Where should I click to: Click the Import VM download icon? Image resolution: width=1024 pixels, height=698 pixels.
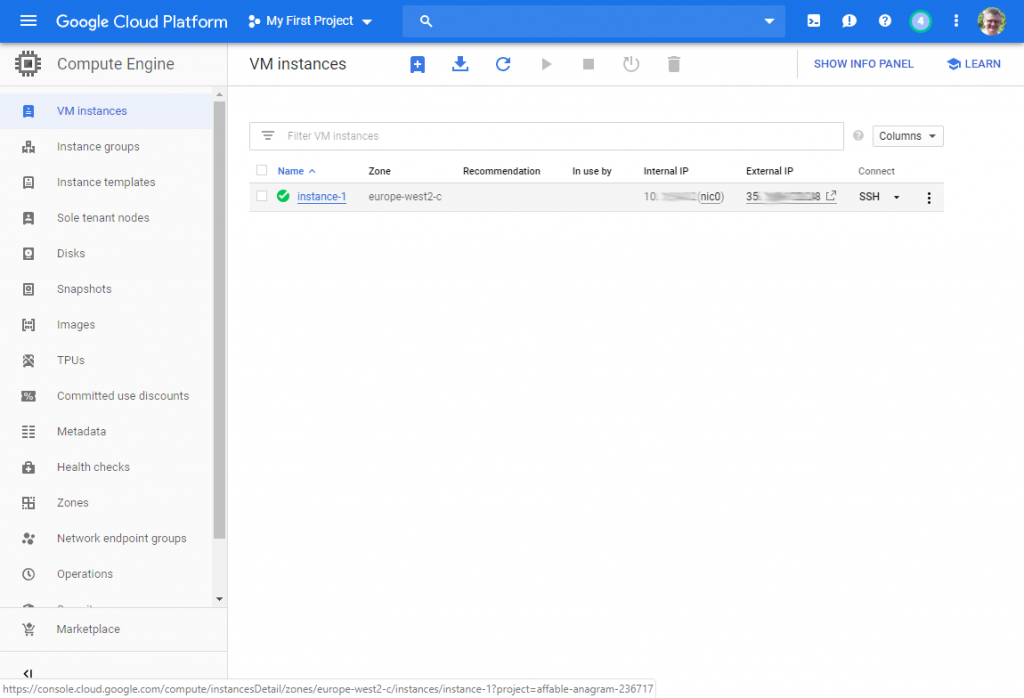click(x=460, y=64)
